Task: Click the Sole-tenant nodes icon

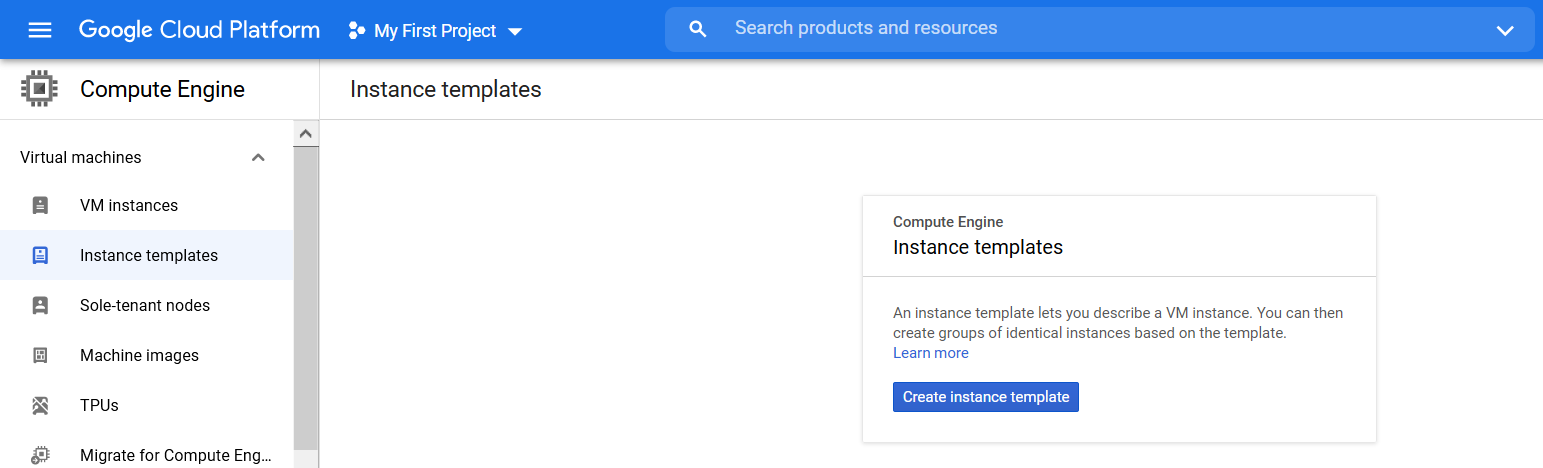Action: tap(40, 306)
